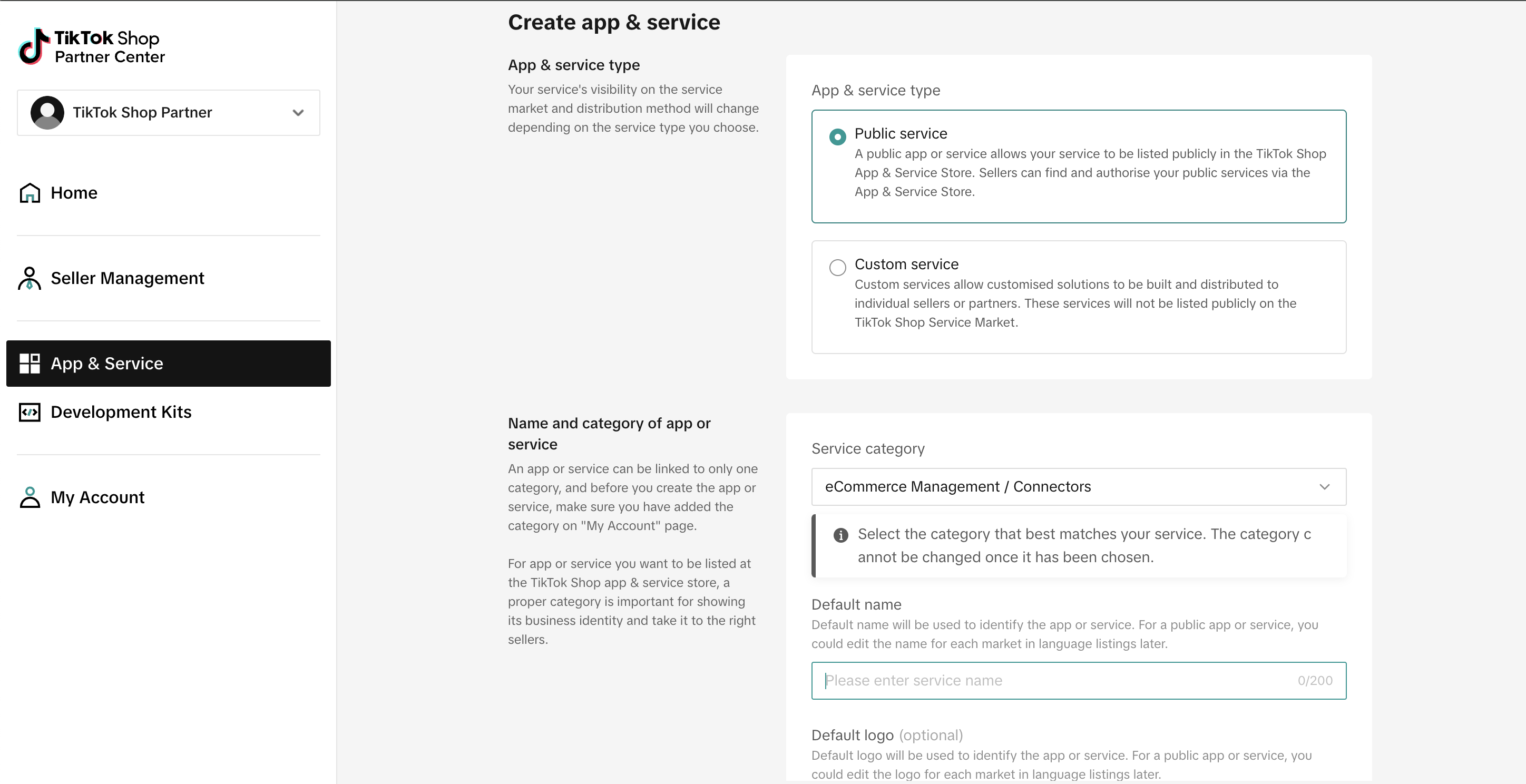The image size is (1526, 784).
Task: Click the My Account user icon
Action: click(x=30, y=497)
